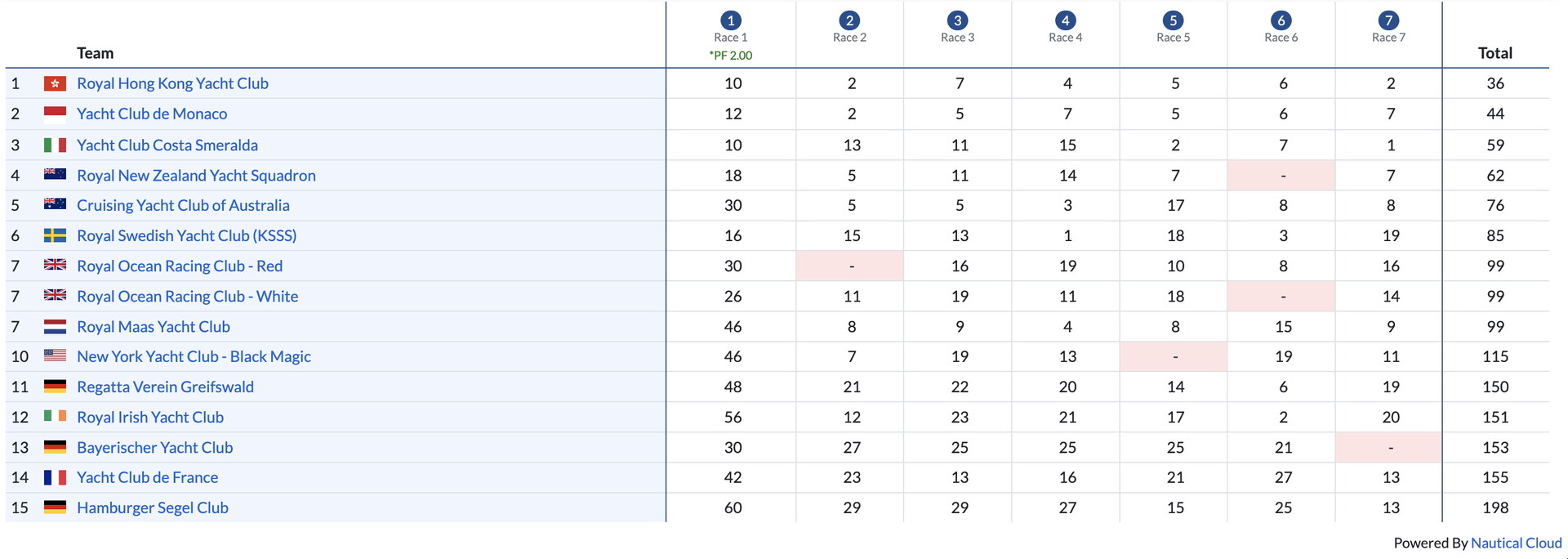
Task: Click the French flag icon
Action: coord(55,477)
